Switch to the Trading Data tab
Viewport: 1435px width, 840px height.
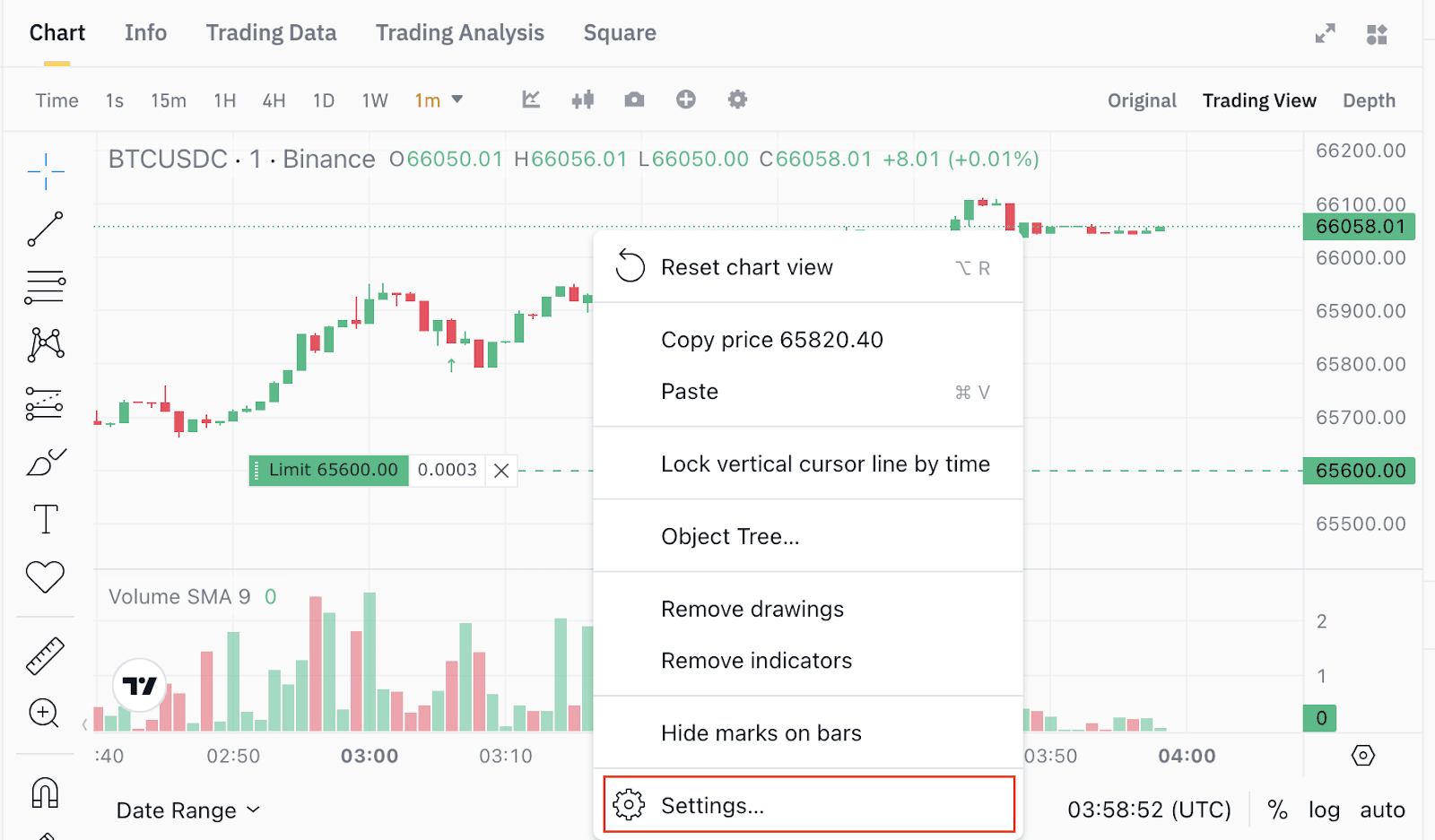point(271,33)
